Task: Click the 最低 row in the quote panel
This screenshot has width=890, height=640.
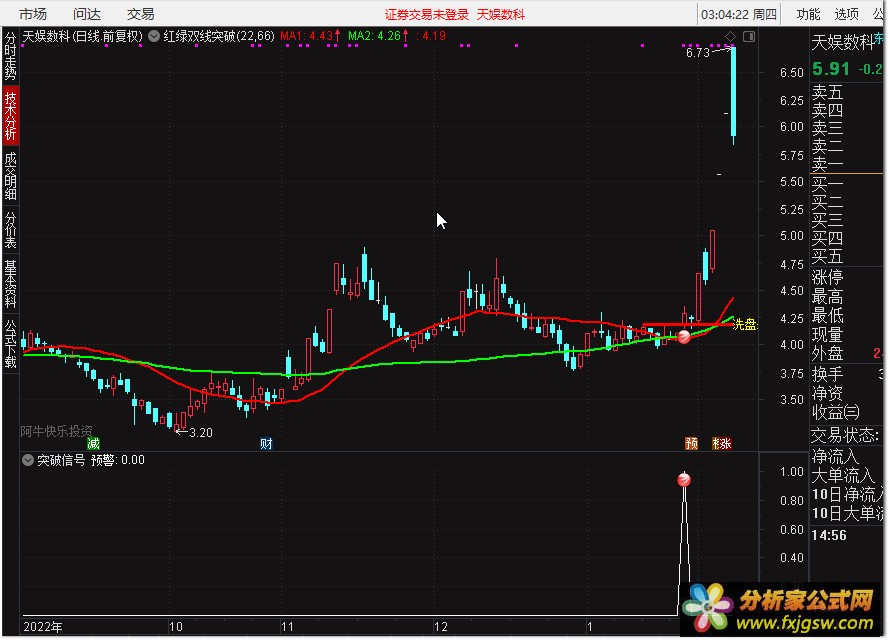Action: (846, 315)
